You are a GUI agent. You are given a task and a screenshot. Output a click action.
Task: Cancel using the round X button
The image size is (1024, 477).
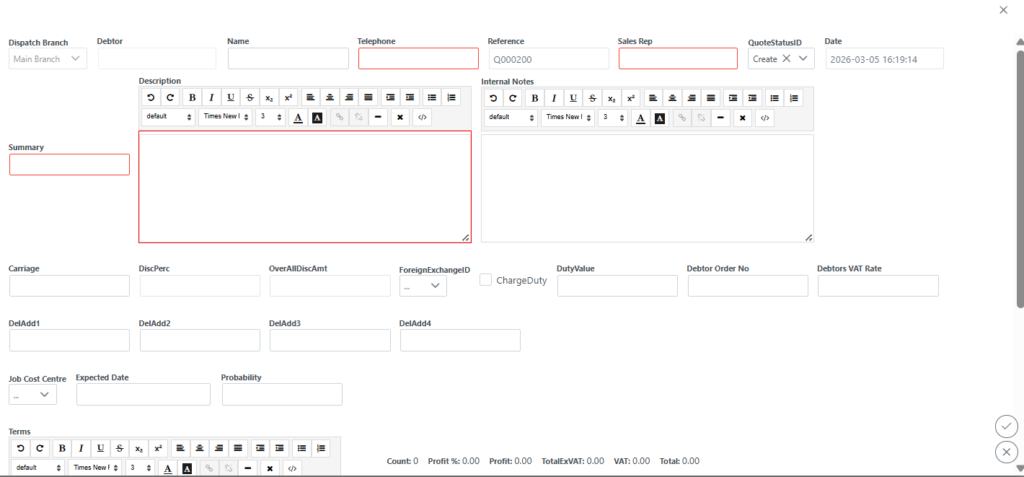[1006, 452]
